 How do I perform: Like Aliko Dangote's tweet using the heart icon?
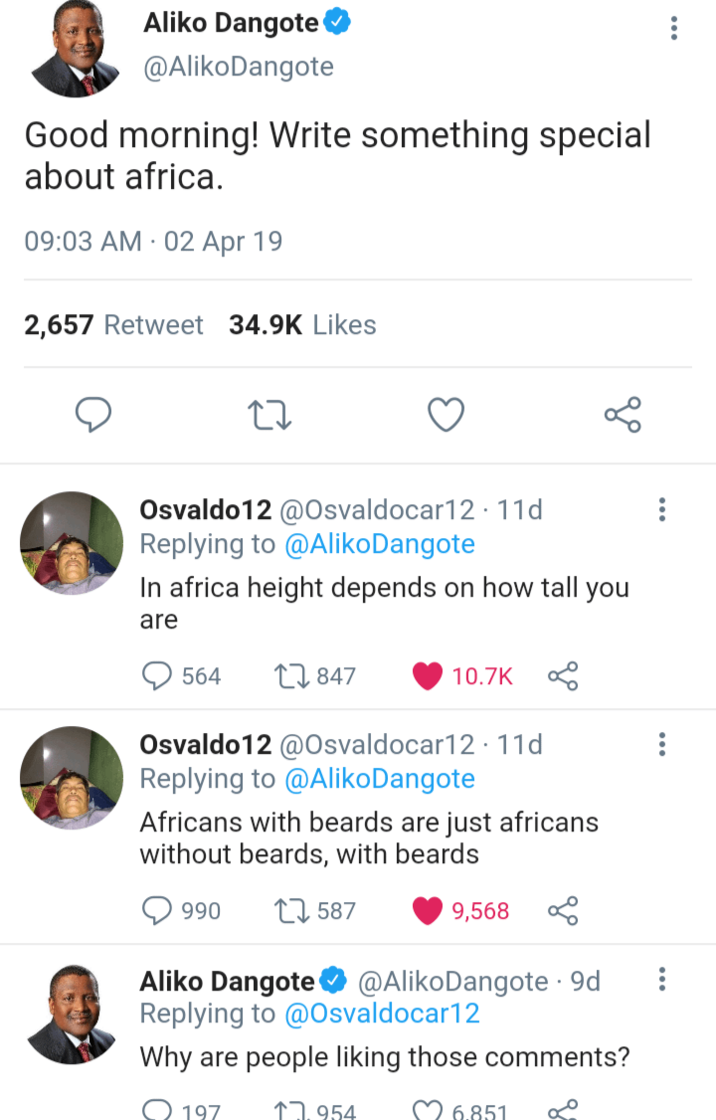point(445,414)
